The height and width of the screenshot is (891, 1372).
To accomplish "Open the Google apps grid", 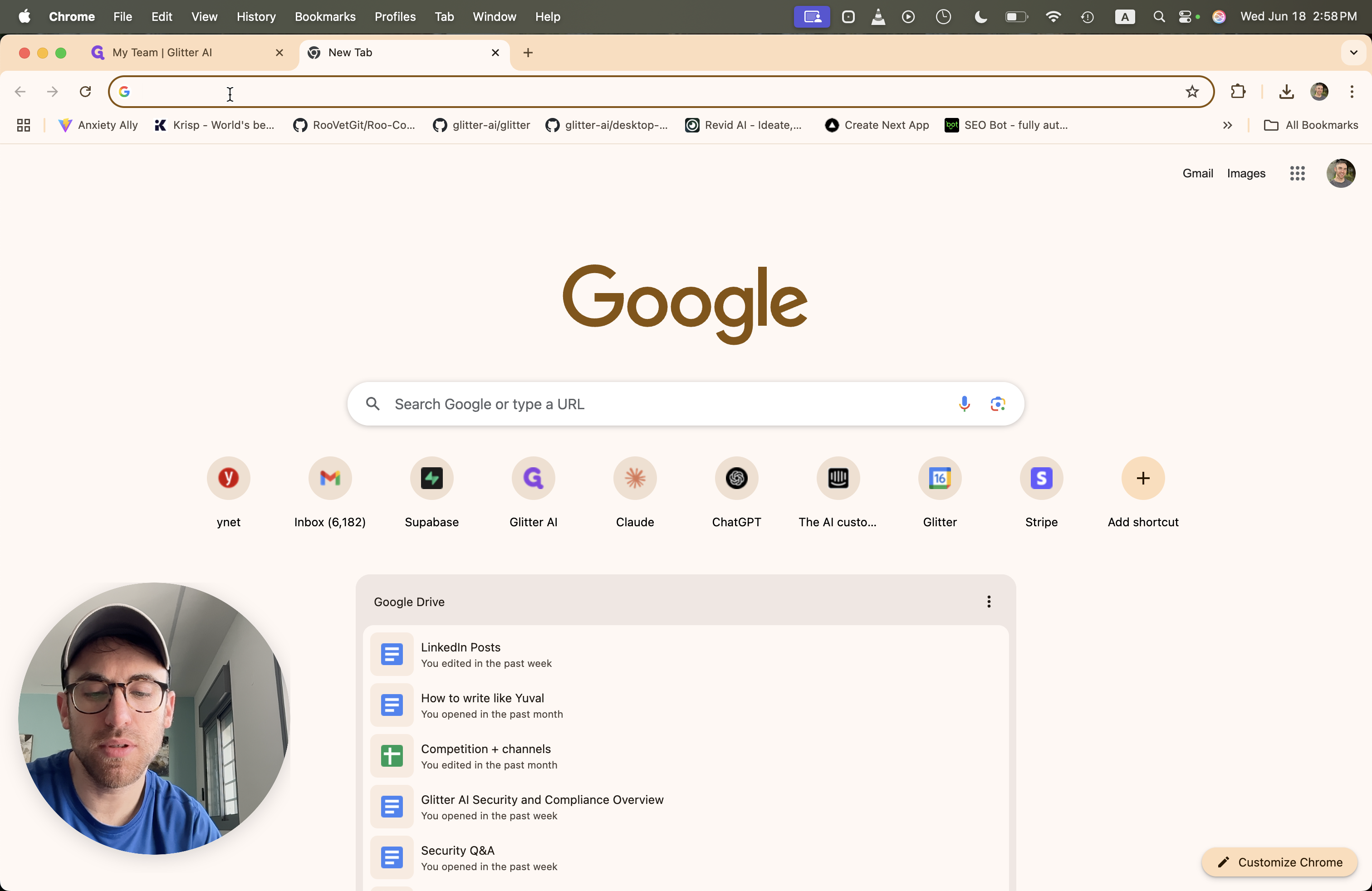I will (1297, 173).
